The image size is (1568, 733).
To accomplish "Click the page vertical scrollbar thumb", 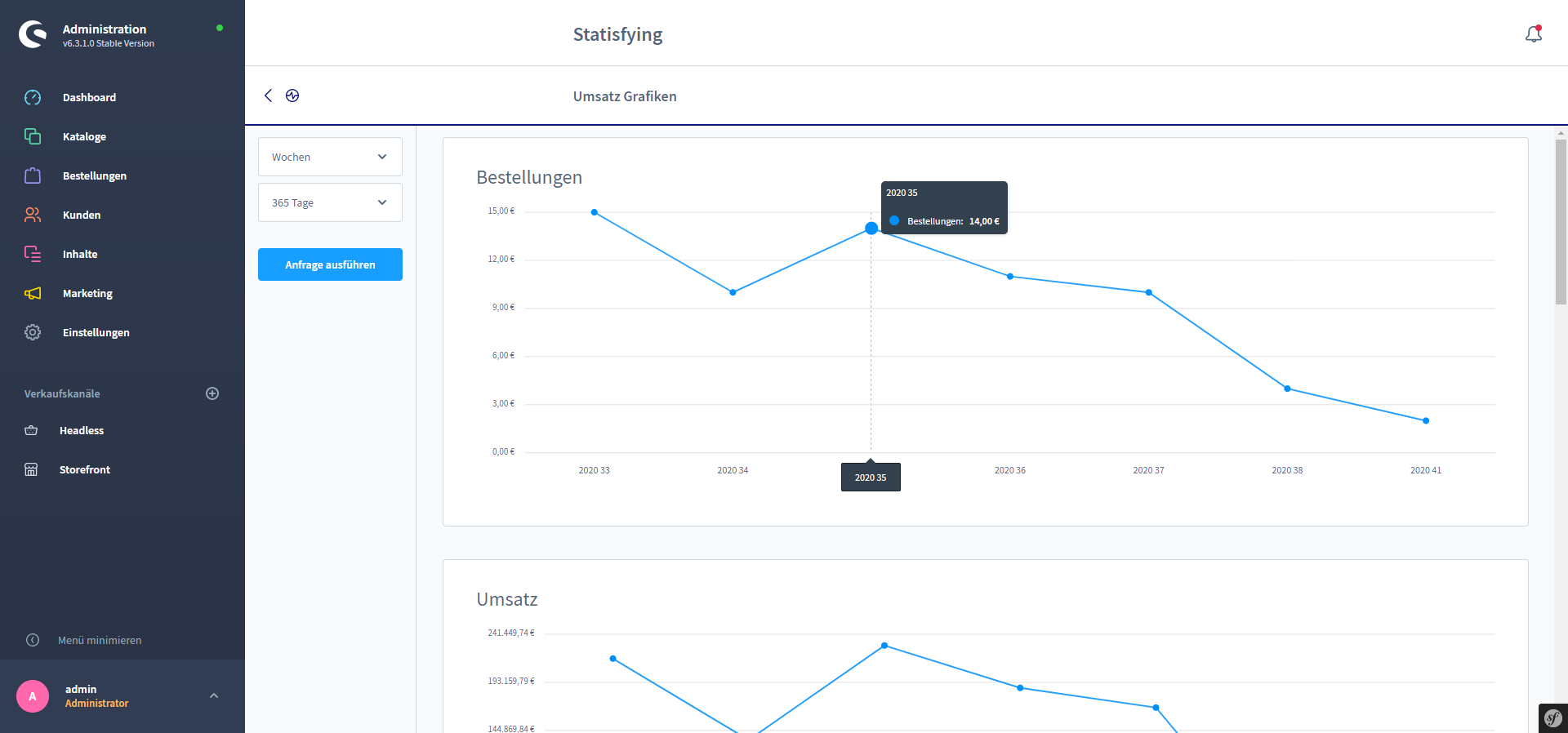I will pyautogui.click(x=1561, y=222).
